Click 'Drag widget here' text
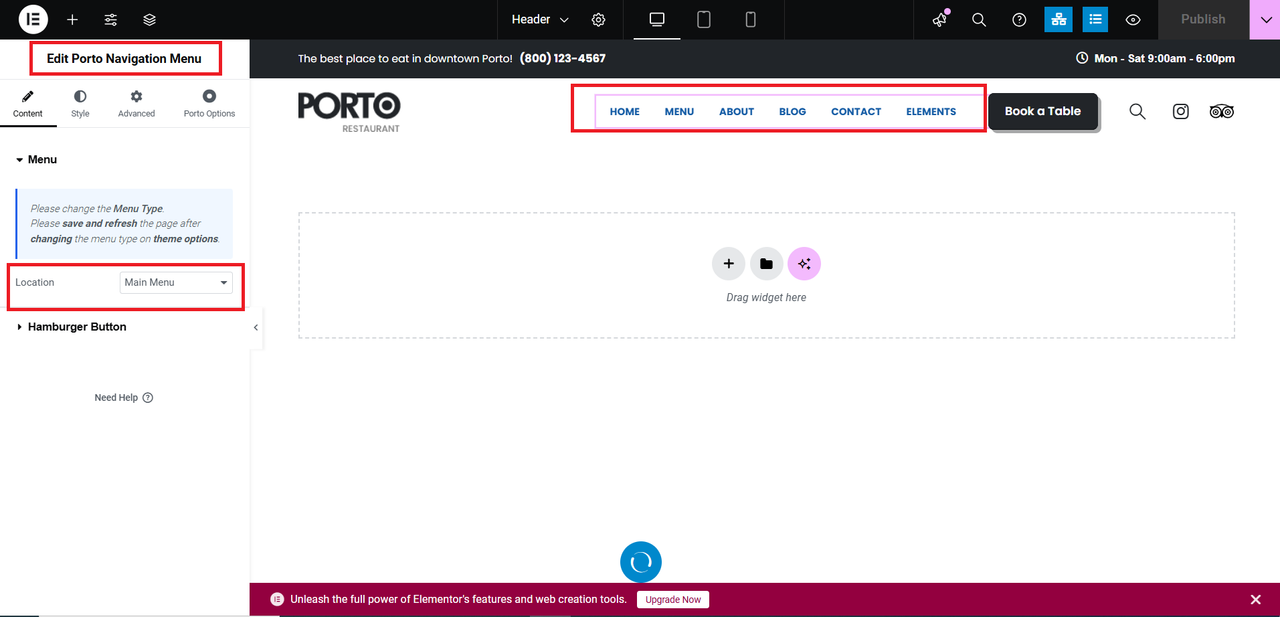The image size is (1280, 617). click(x=766, y=298)
